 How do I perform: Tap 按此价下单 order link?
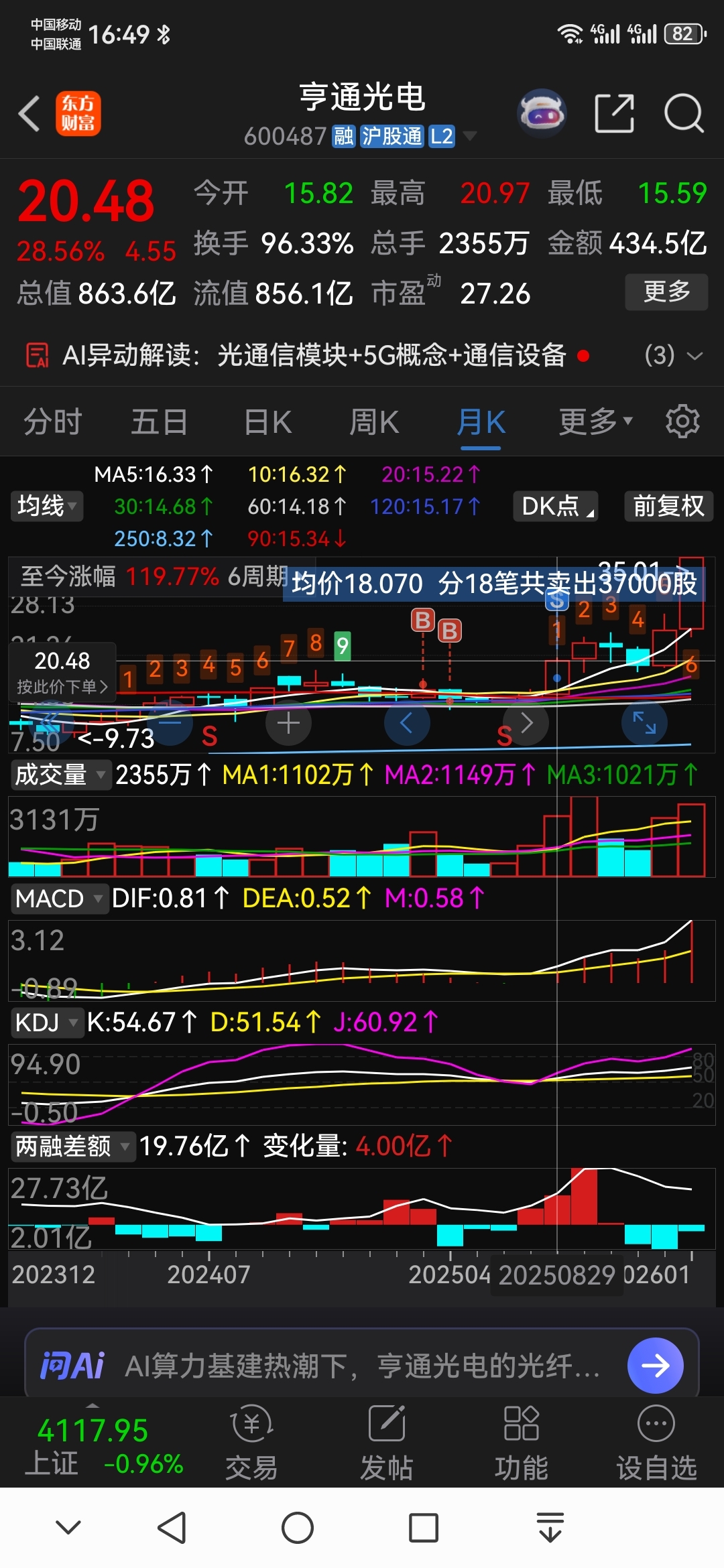(62, 687)
